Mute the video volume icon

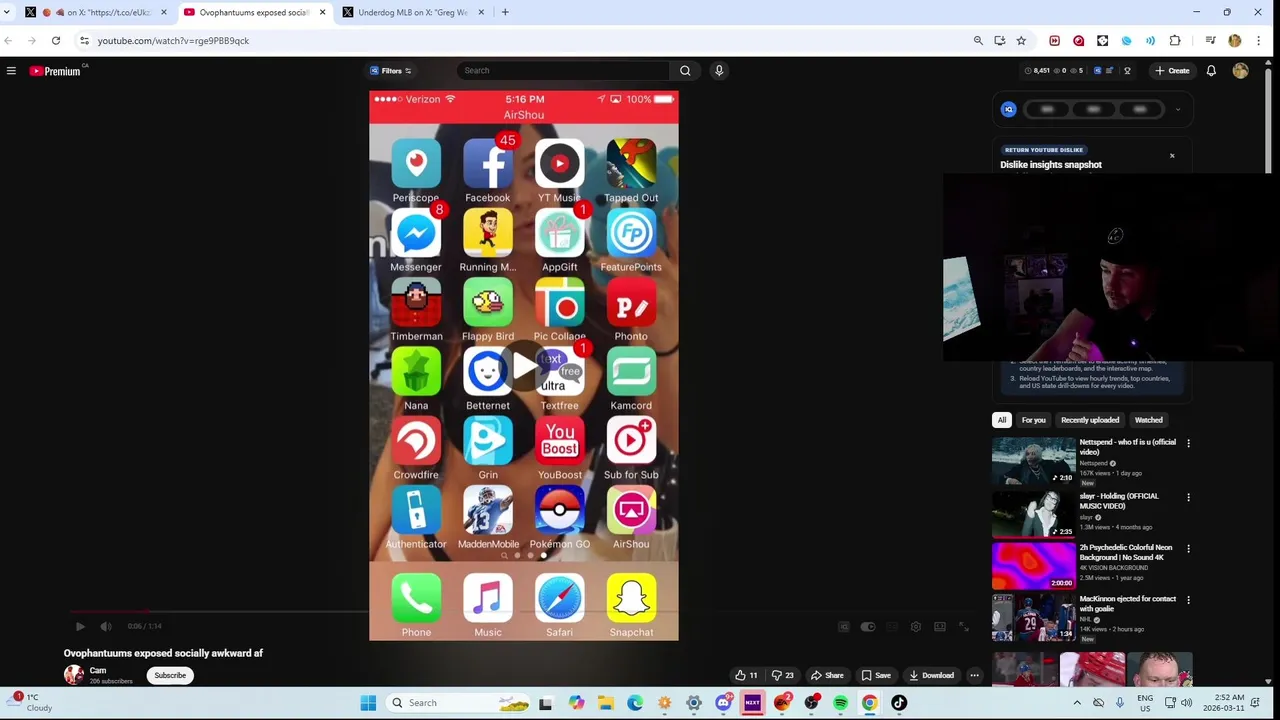[105, 627]
